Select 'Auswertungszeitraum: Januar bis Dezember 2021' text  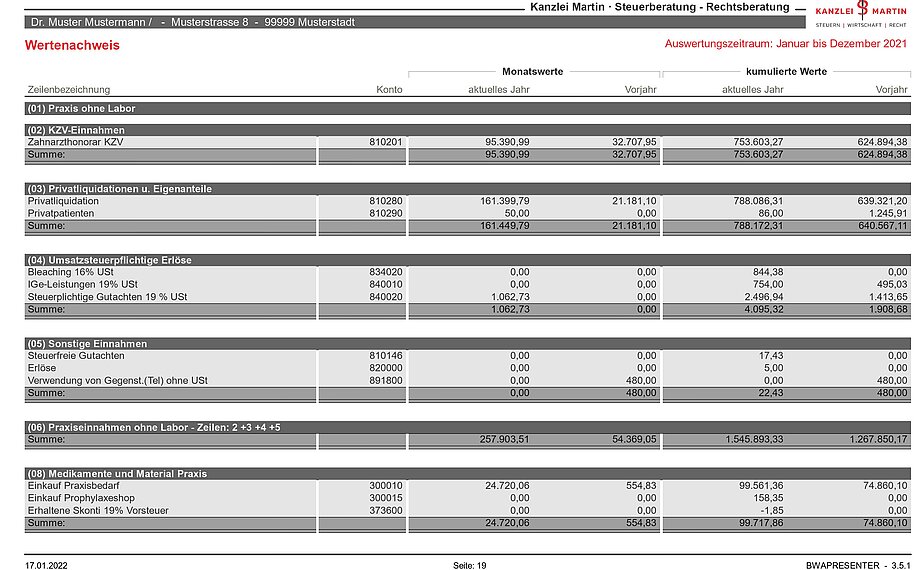[x=786, y=43]
